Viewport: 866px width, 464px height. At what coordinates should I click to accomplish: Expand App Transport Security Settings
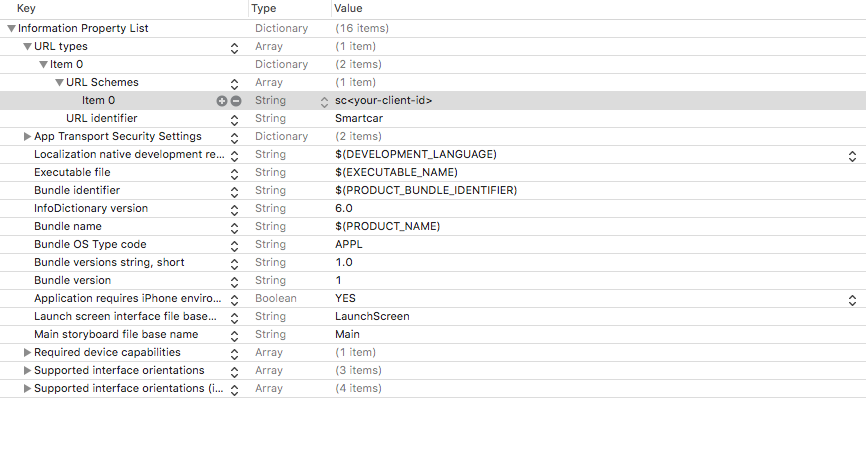(27, 136)
